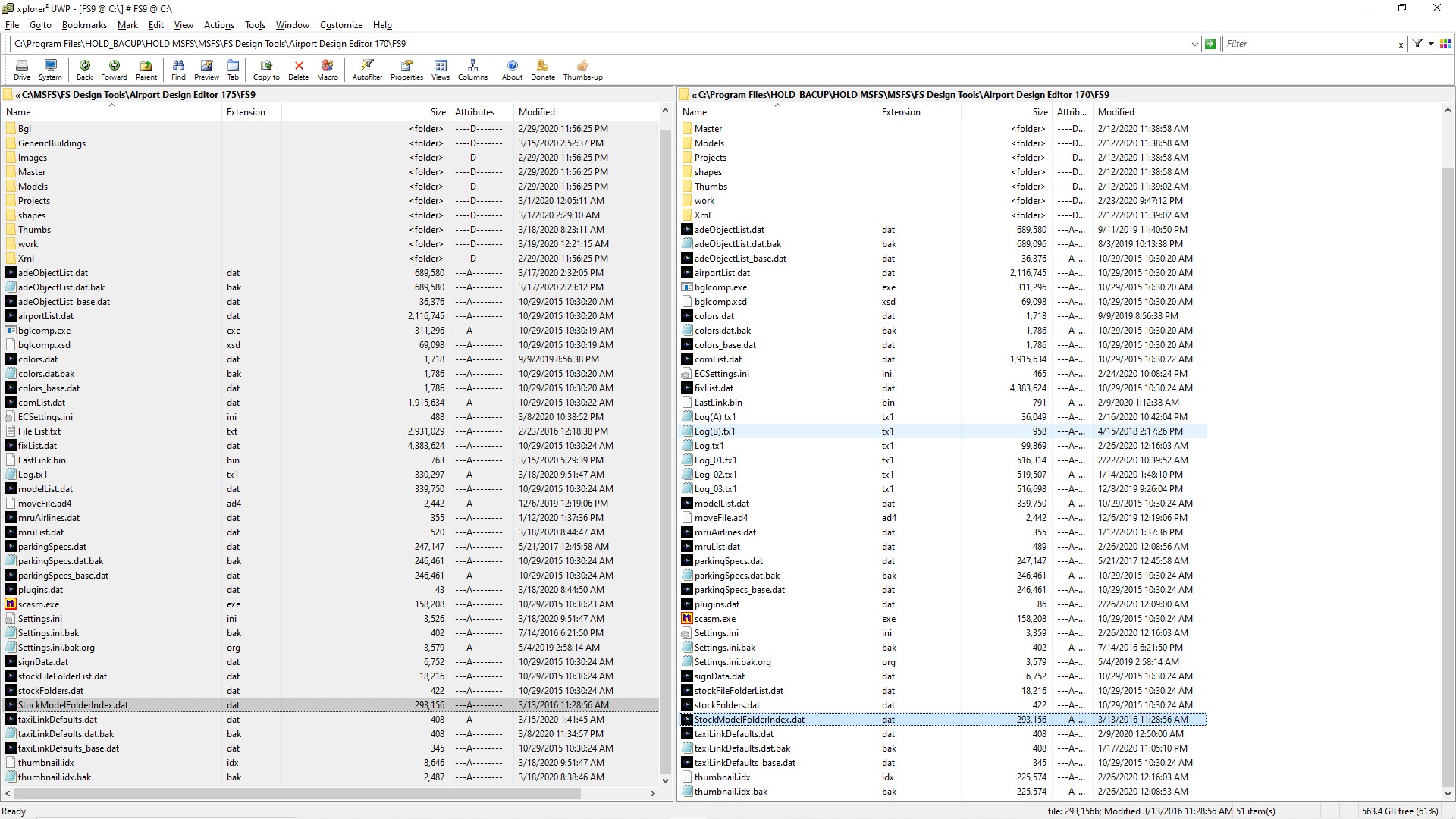Sort left pane by Name column header
Image resolution: width=1456 pixels, height=819 pixels.
19,112
